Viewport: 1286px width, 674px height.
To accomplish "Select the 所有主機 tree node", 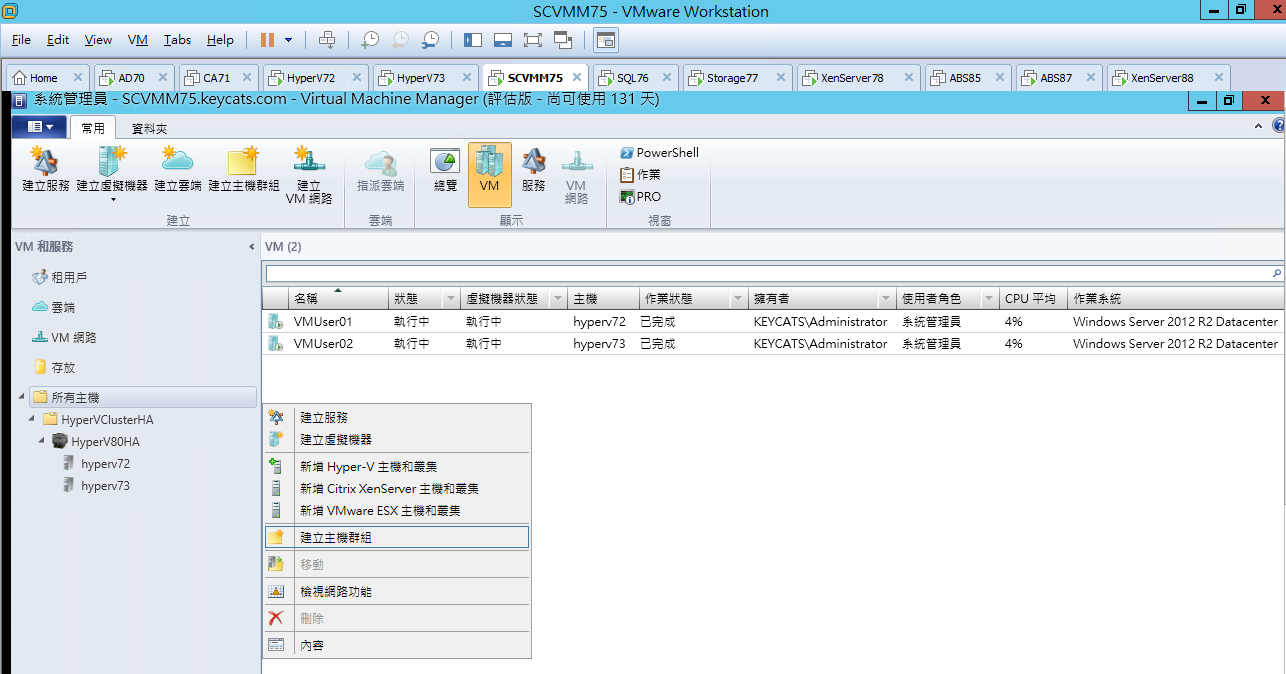I will pyautogui.click(x=142, y=397).
